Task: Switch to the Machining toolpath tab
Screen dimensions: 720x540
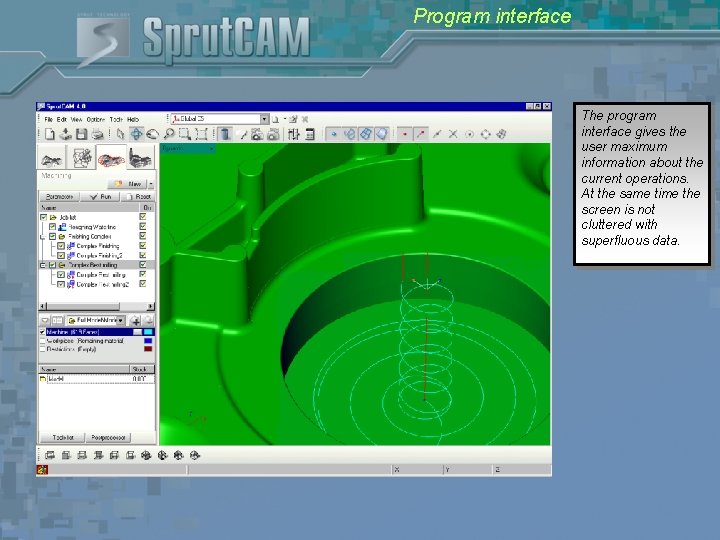Action: click(x=111, y=157)
